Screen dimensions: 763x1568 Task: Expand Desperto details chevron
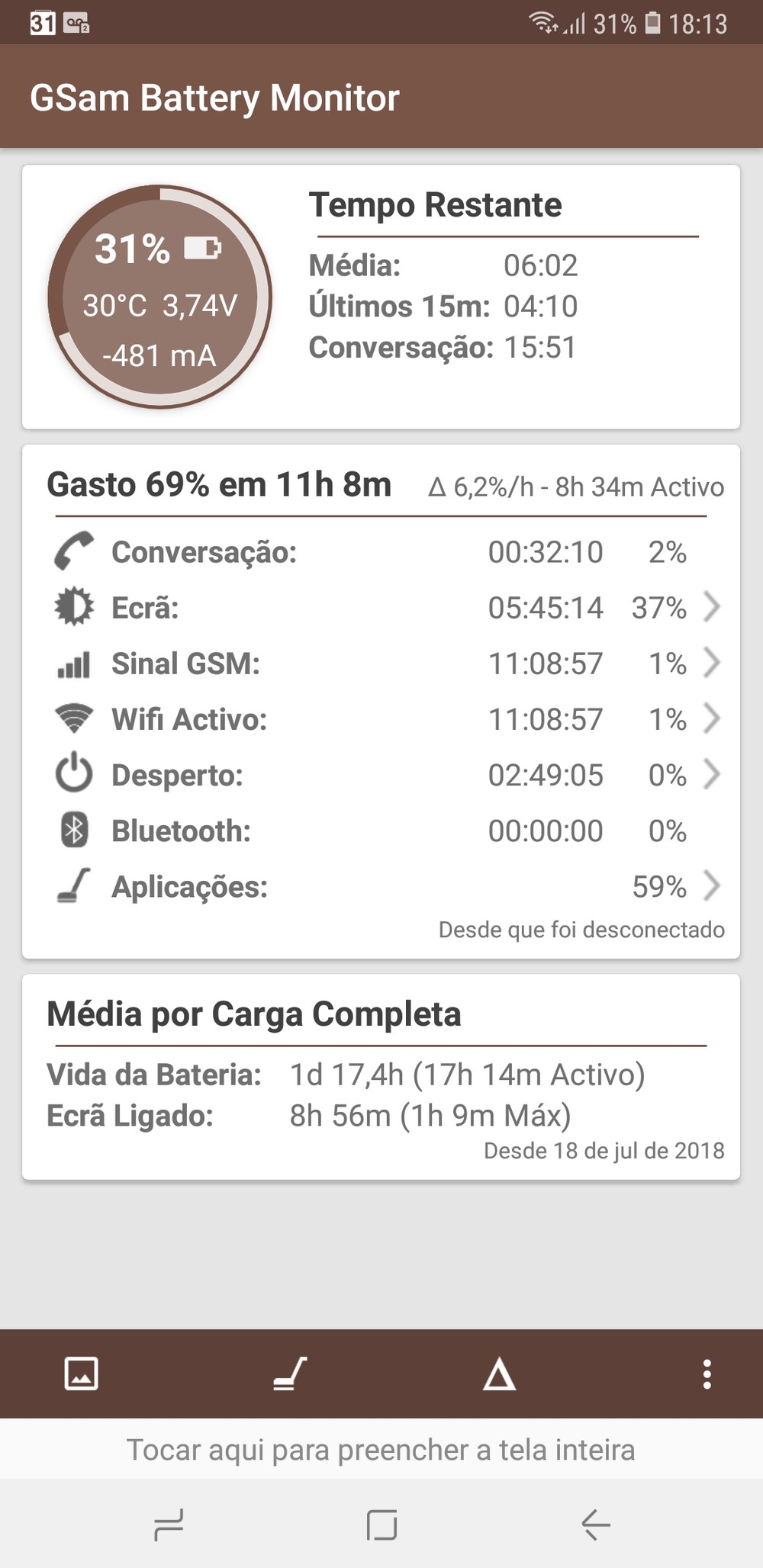[711, 775]
